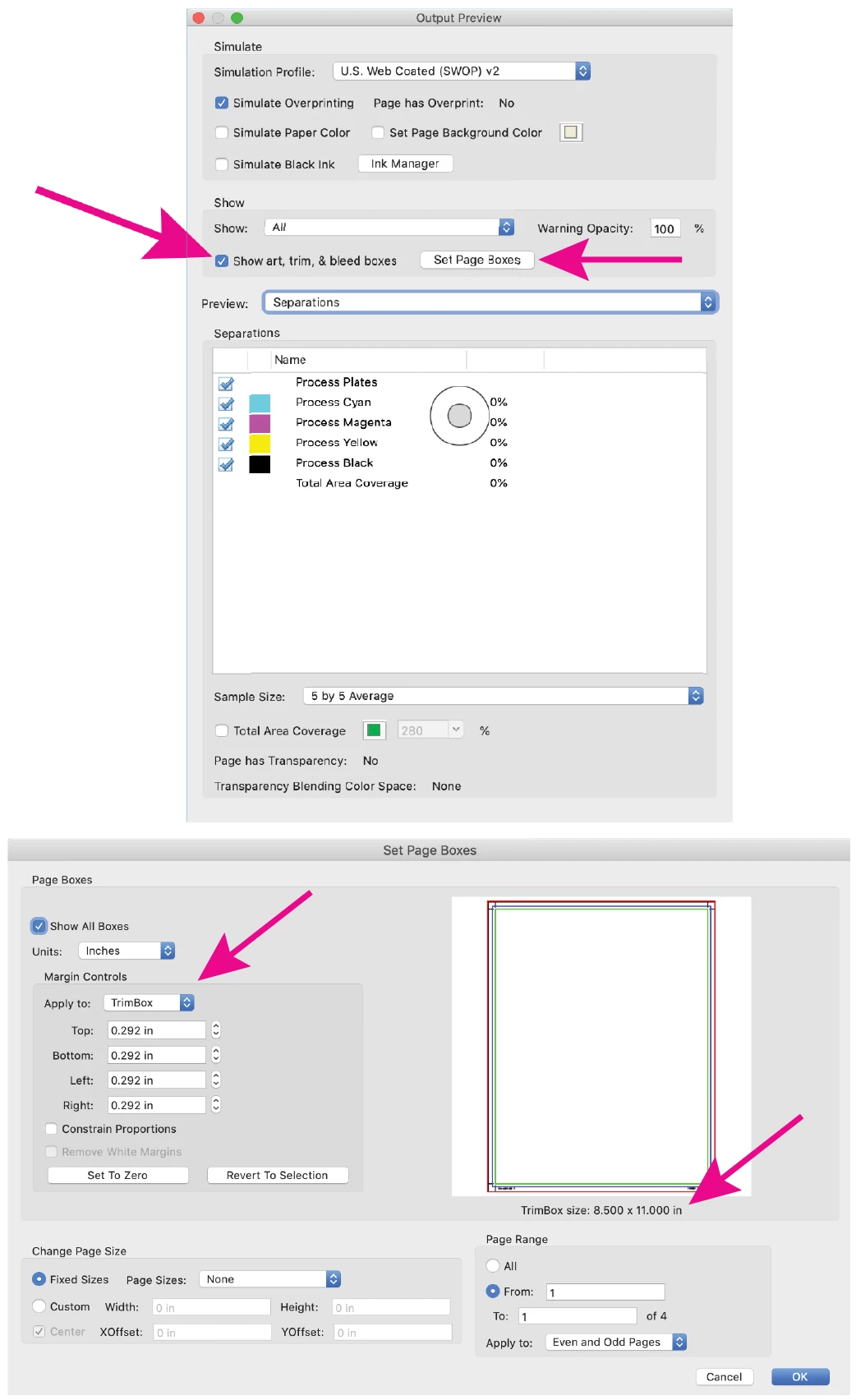
Task: Open the Show dropdown set to All
Action: tap(389, 228)
